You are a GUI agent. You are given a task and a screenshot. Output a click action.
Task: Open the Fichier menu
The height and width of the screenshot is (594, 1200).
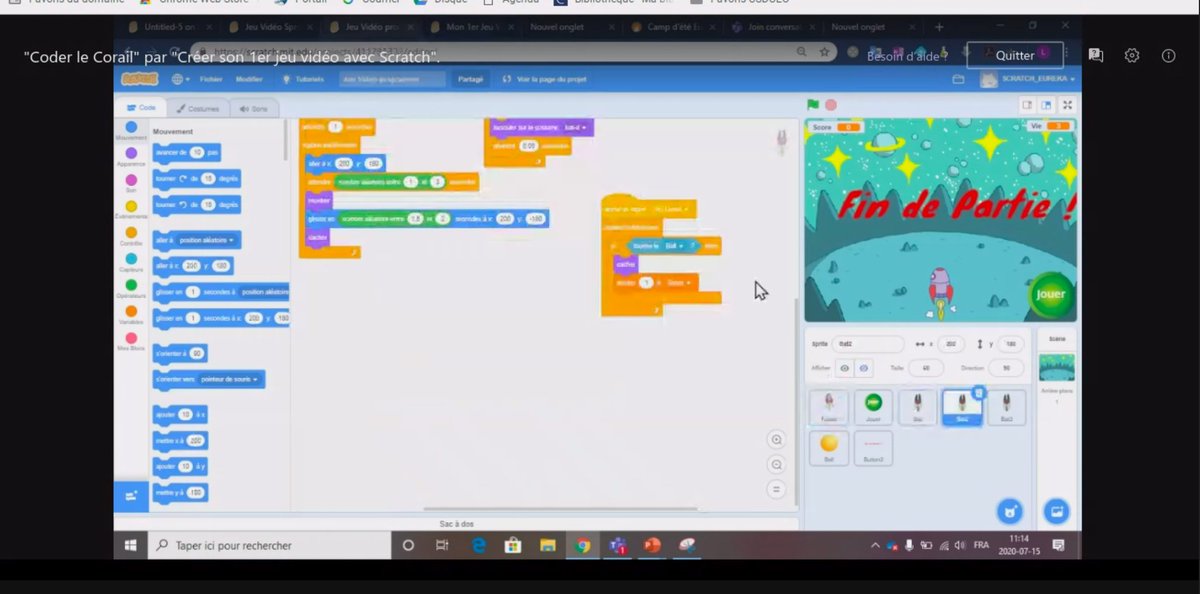tap(211, 79)
